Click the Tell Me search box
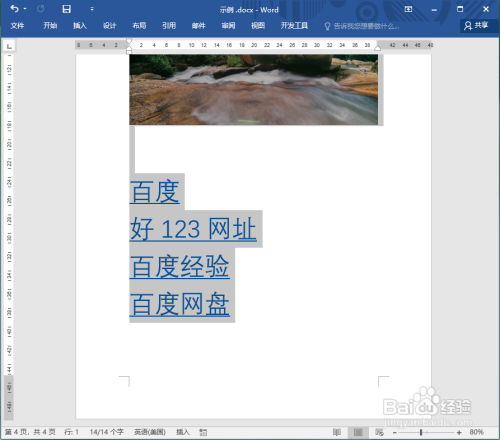This screenshot has width=500, height=440. click(x=366, y=26)
